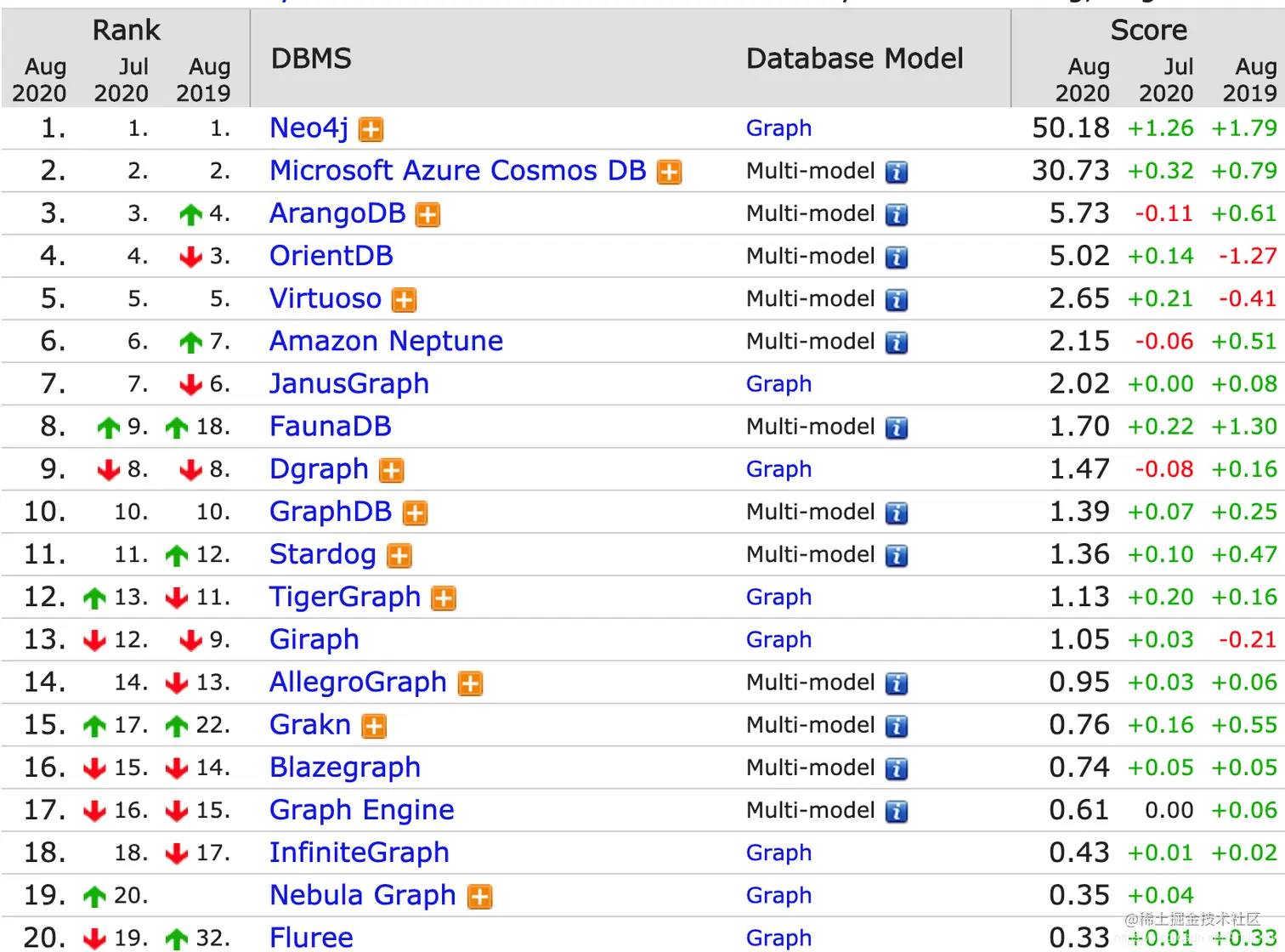1285x952 pixels.
Task: Click the info icon next to ArangoDB's Multi-model
Action: [897, 215]
